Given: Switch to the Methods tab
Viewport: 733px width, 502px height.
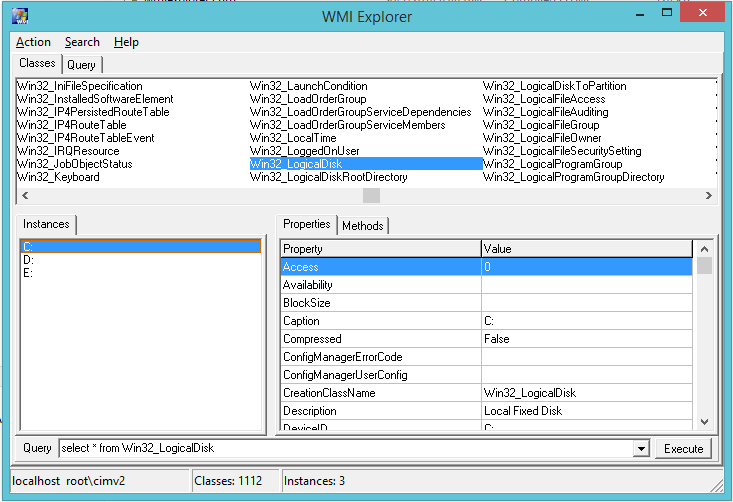Looking at the screenshot, I should 363,226.
